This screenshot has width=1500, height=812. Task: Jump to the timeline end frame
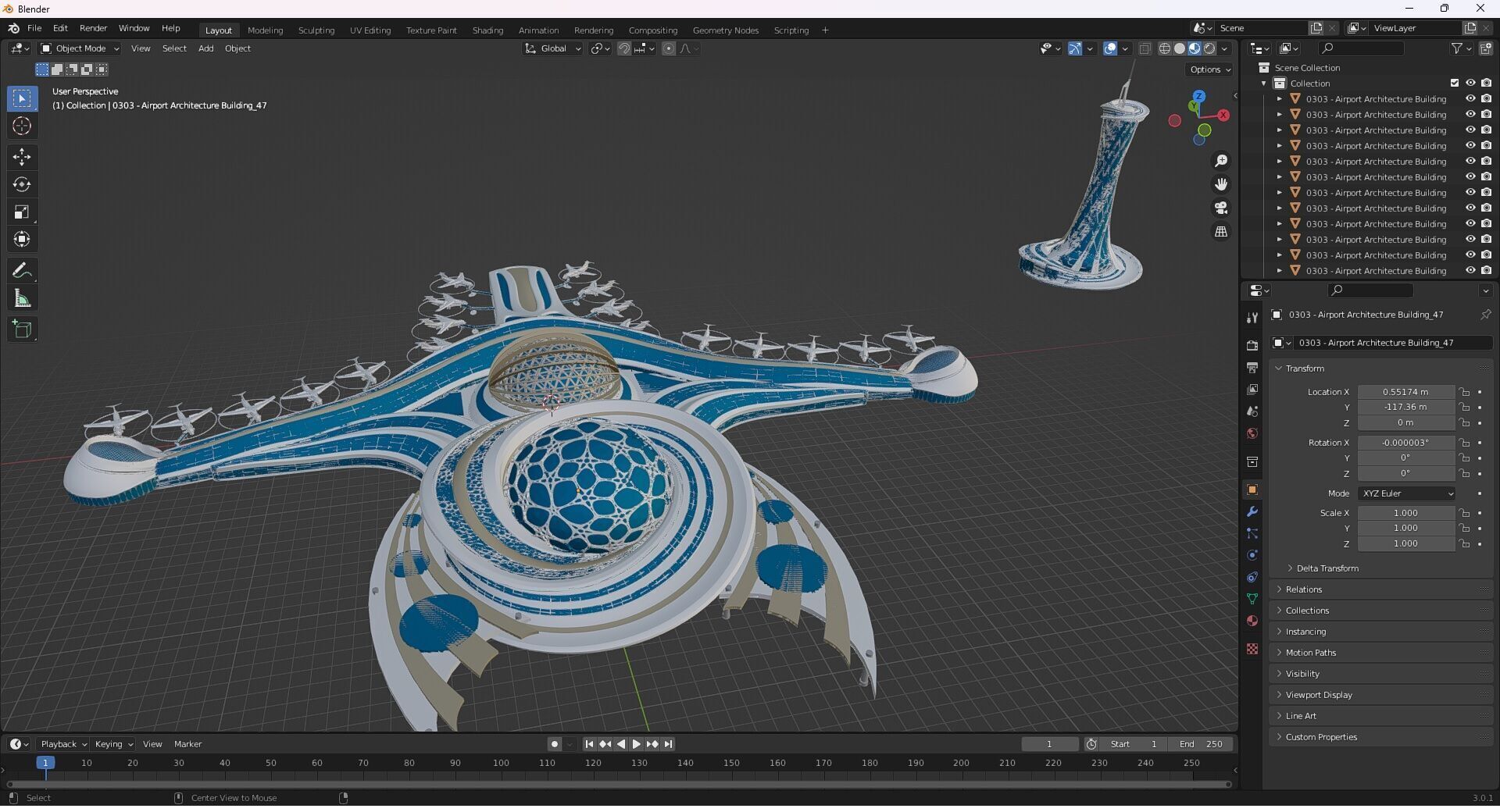668,744
